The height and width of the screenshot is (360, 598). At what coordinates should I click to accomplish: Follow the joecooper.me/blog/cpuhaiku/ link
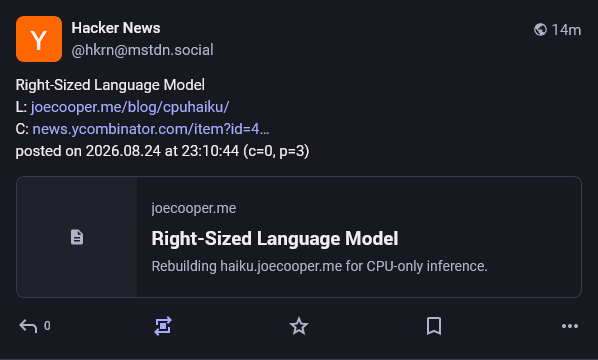pyautogui.click(x=130, y=107)
